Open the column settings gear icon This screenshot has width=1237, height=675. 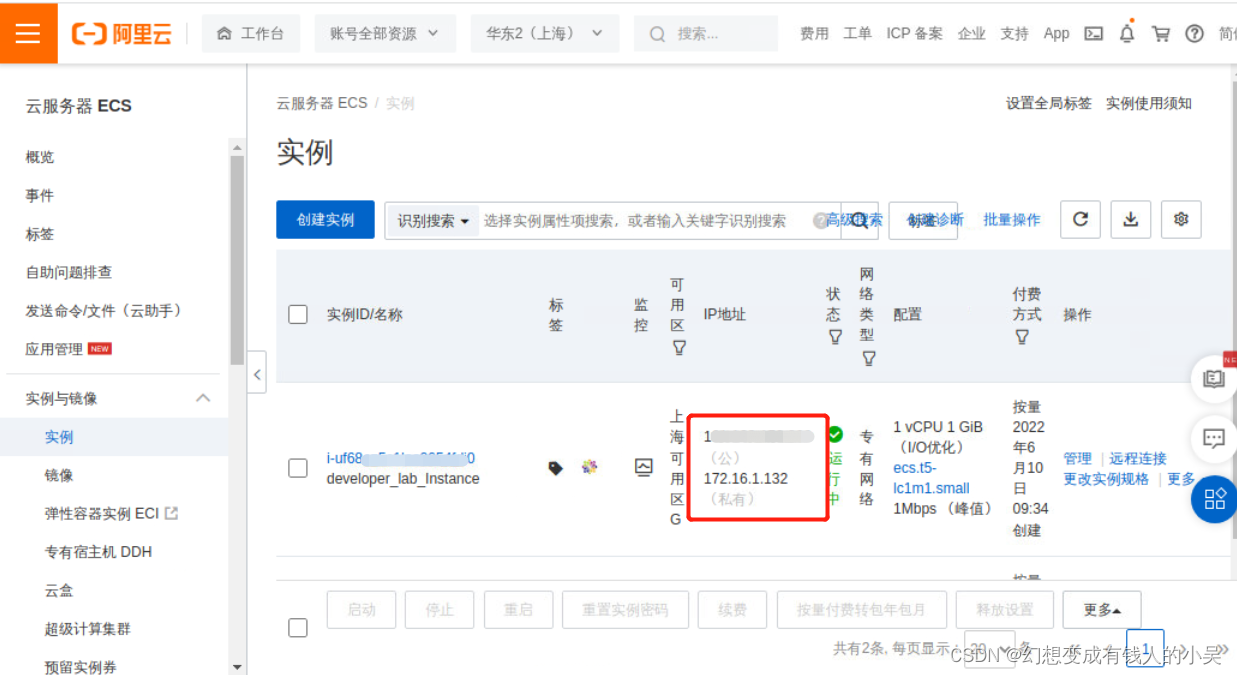[x=1181, y=219]
